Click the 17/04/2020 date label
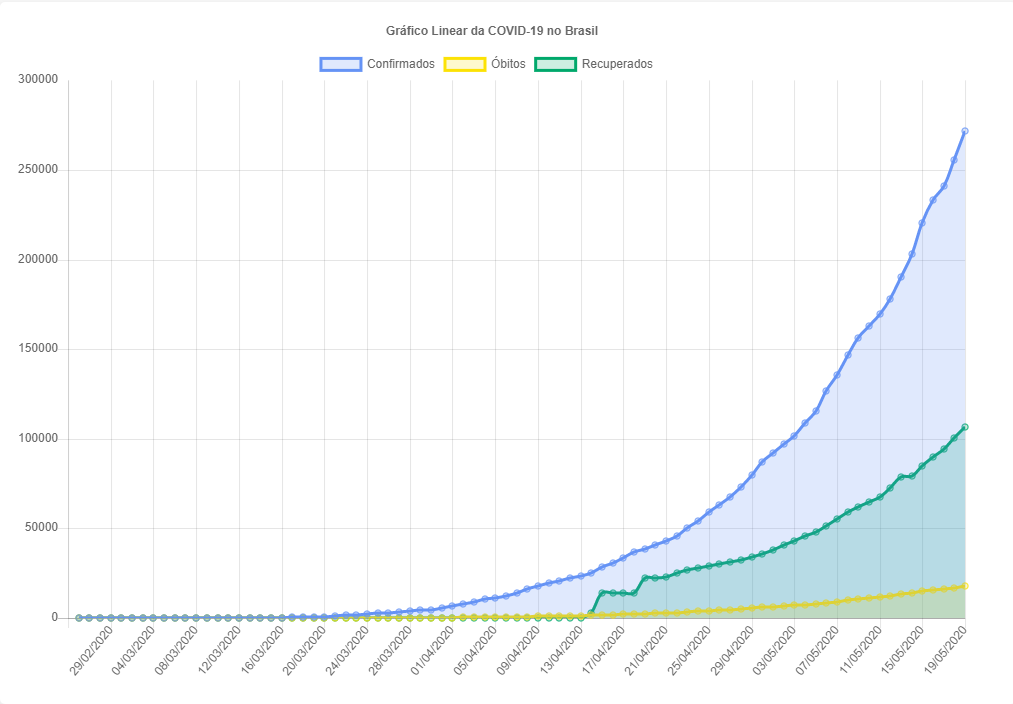1013x704 pixels. (x=603, y=650)
